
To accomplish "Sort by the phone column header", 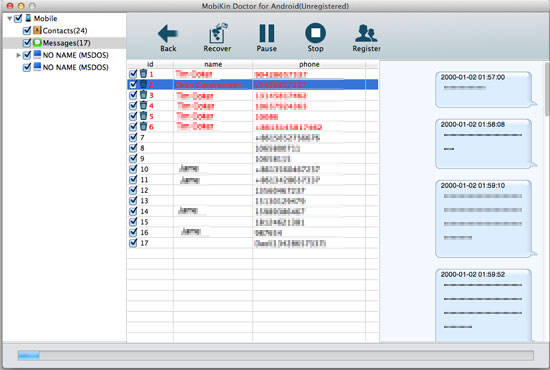I will click(309, 64).
